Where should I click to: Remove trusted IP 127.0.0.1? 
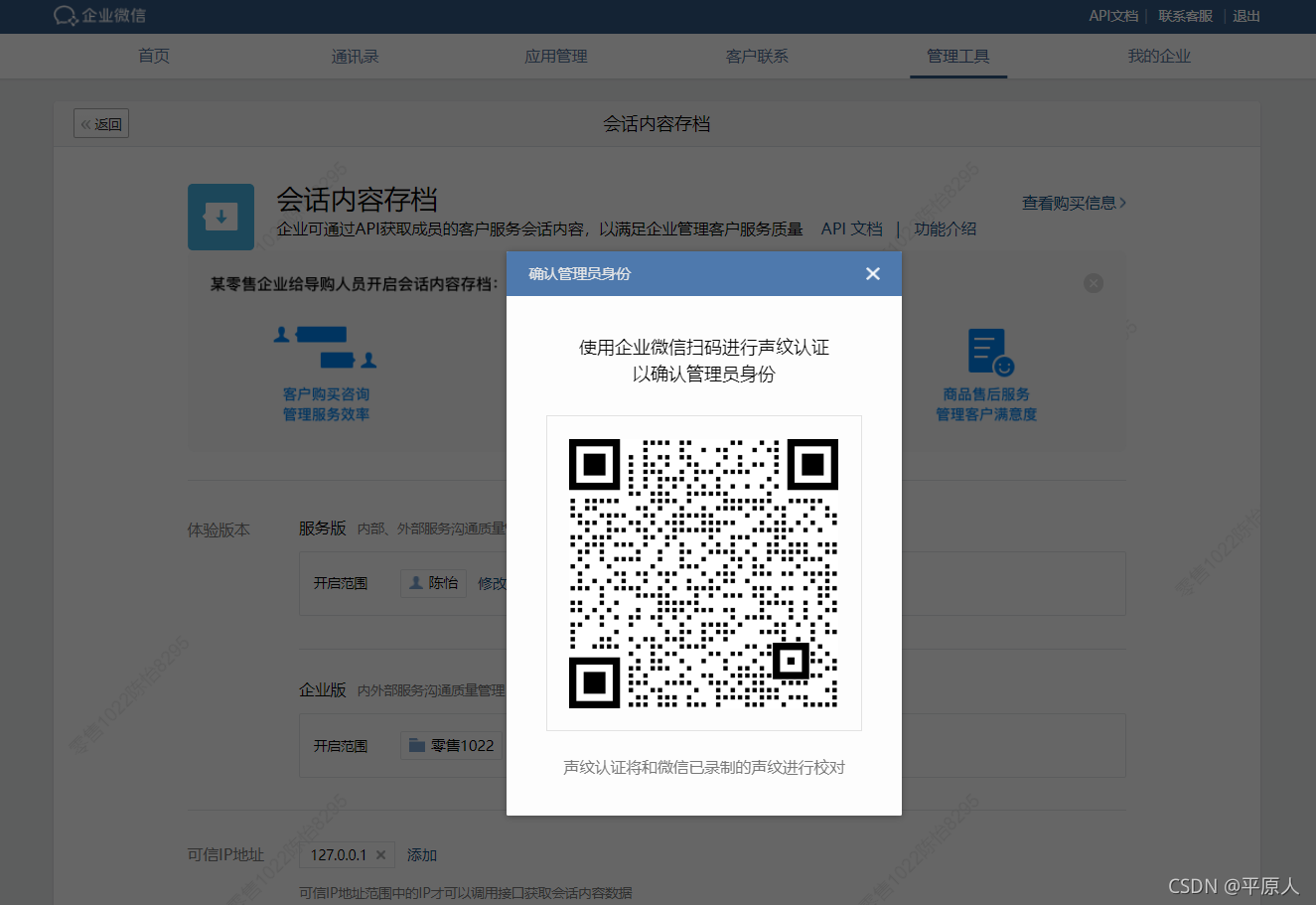(x=380, y=854)
